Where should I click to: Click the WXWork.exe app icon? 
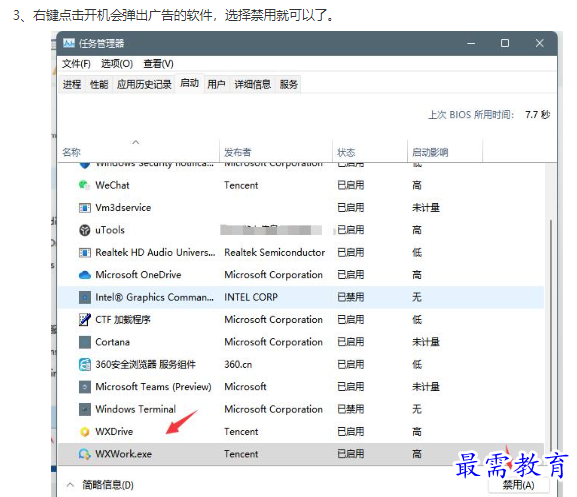(x=85, y=454)
